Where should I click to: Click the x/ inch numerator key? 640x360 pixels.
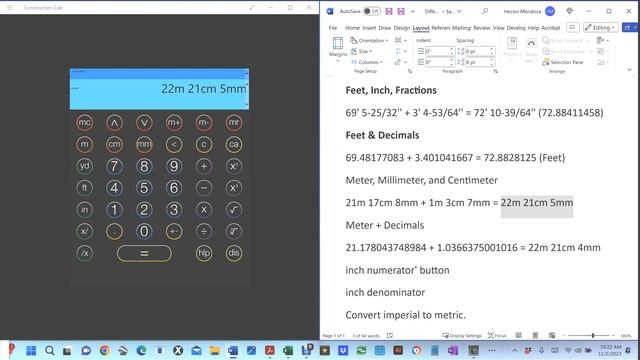tap(84, 231)
